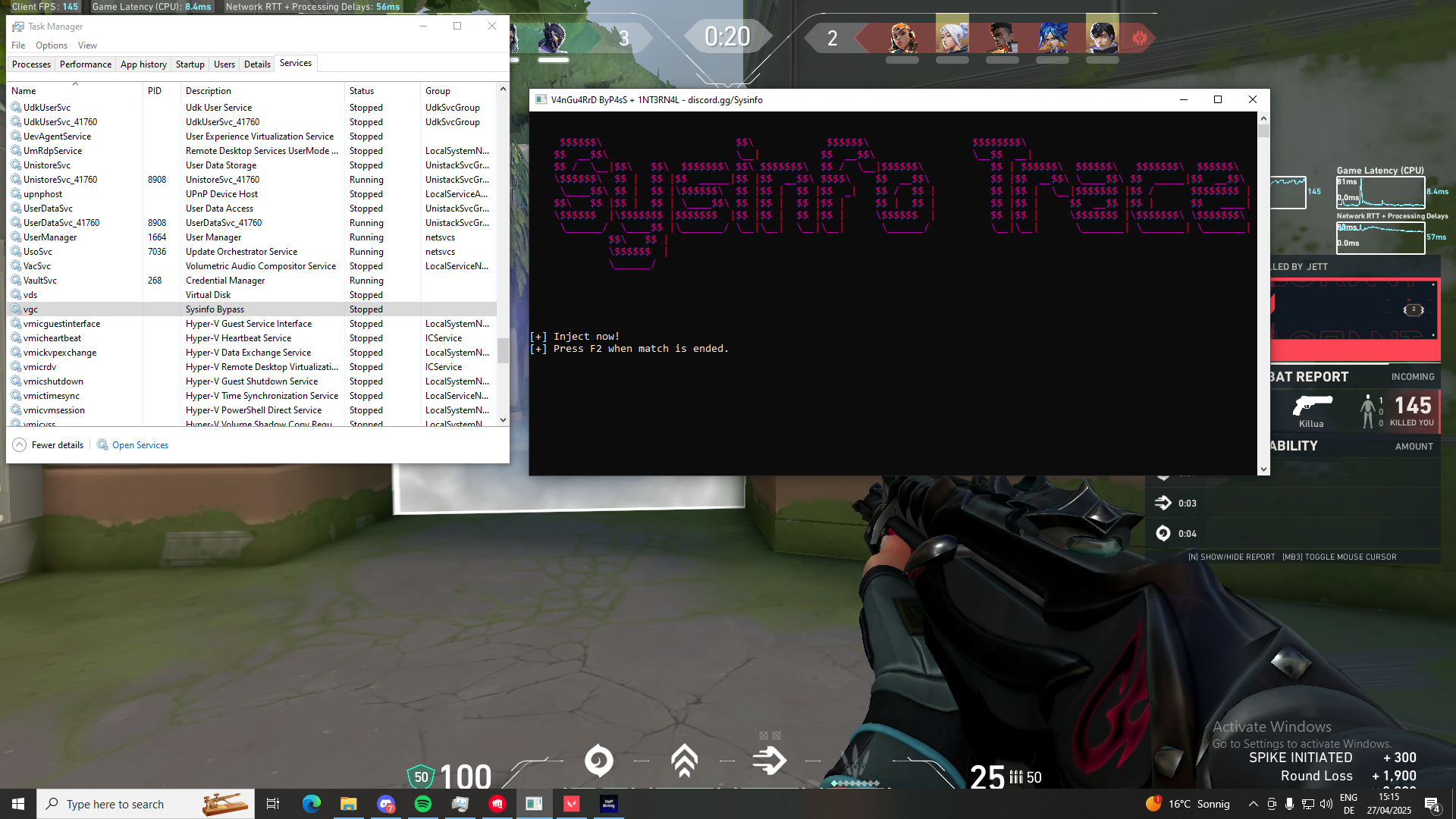Image resolution: width=1456 pixels, height=819 pixels.
Task: Select the UmRdpService row
Action: click(252, 151)
